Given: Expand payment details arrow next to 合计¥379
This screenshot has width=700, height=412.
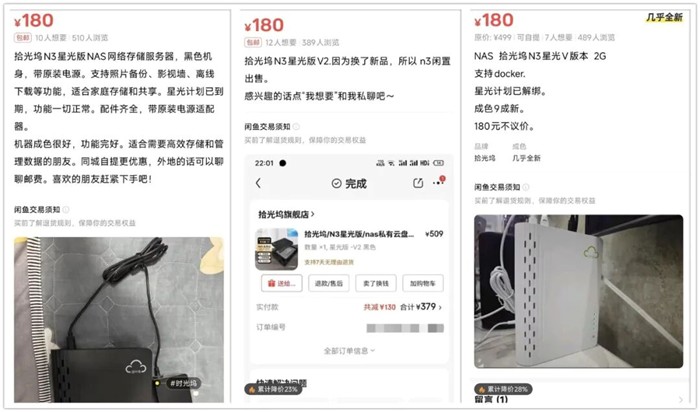Looking at the screenshot, I should [x=440, y=307].
